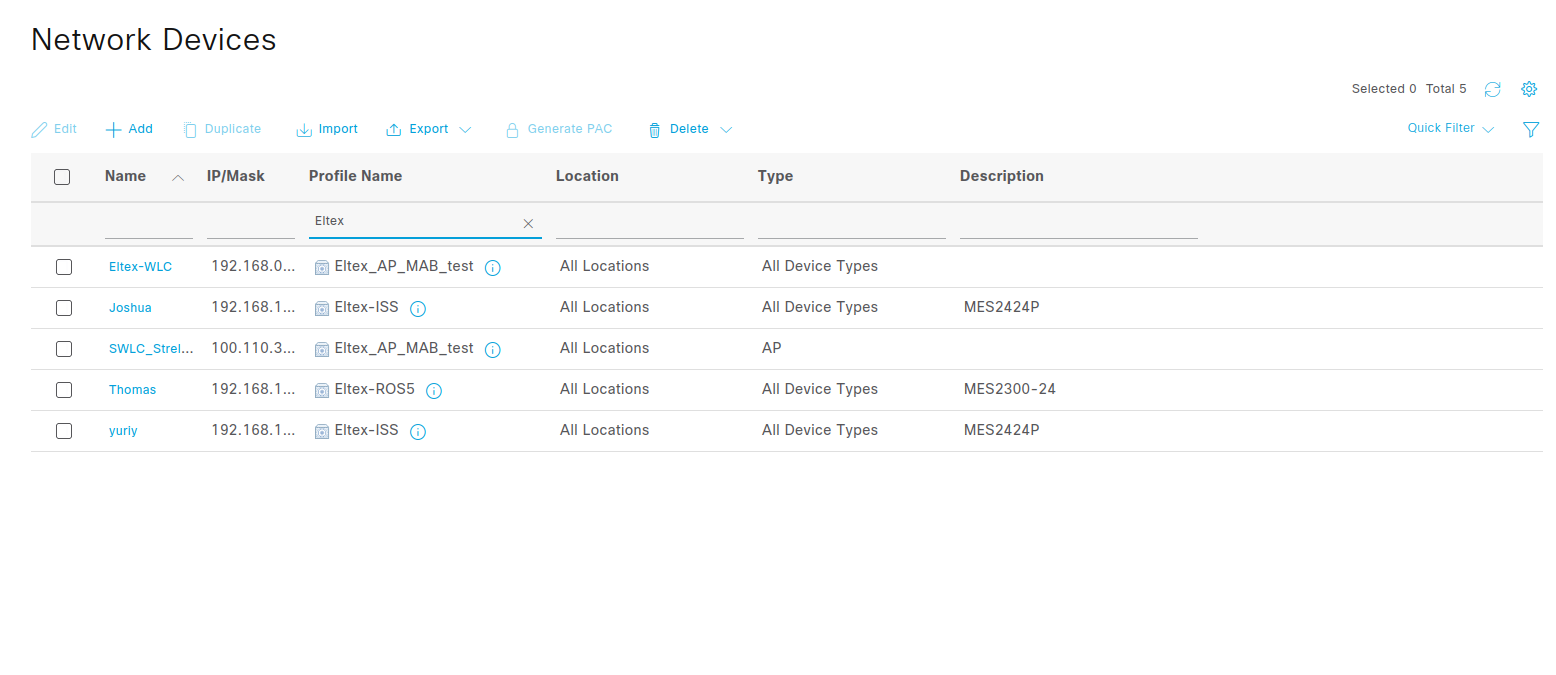1556x675 pixels.
Task: Click the Location filter input field
Action: pos(649,226)
